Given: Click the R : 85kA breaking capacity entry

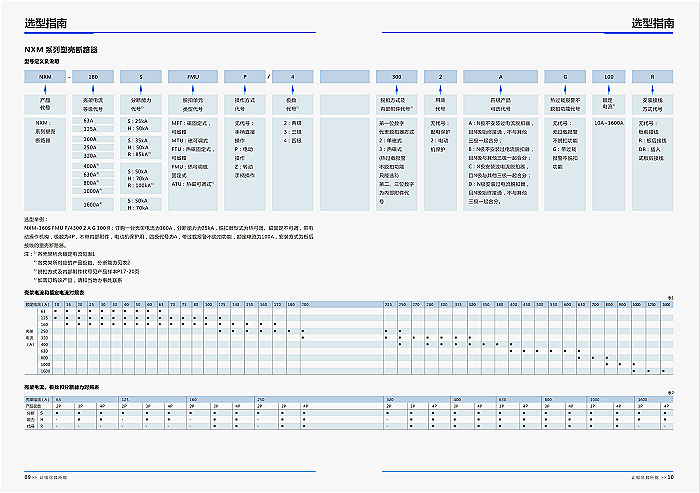Looking at the screenshot, I should 140,154.
